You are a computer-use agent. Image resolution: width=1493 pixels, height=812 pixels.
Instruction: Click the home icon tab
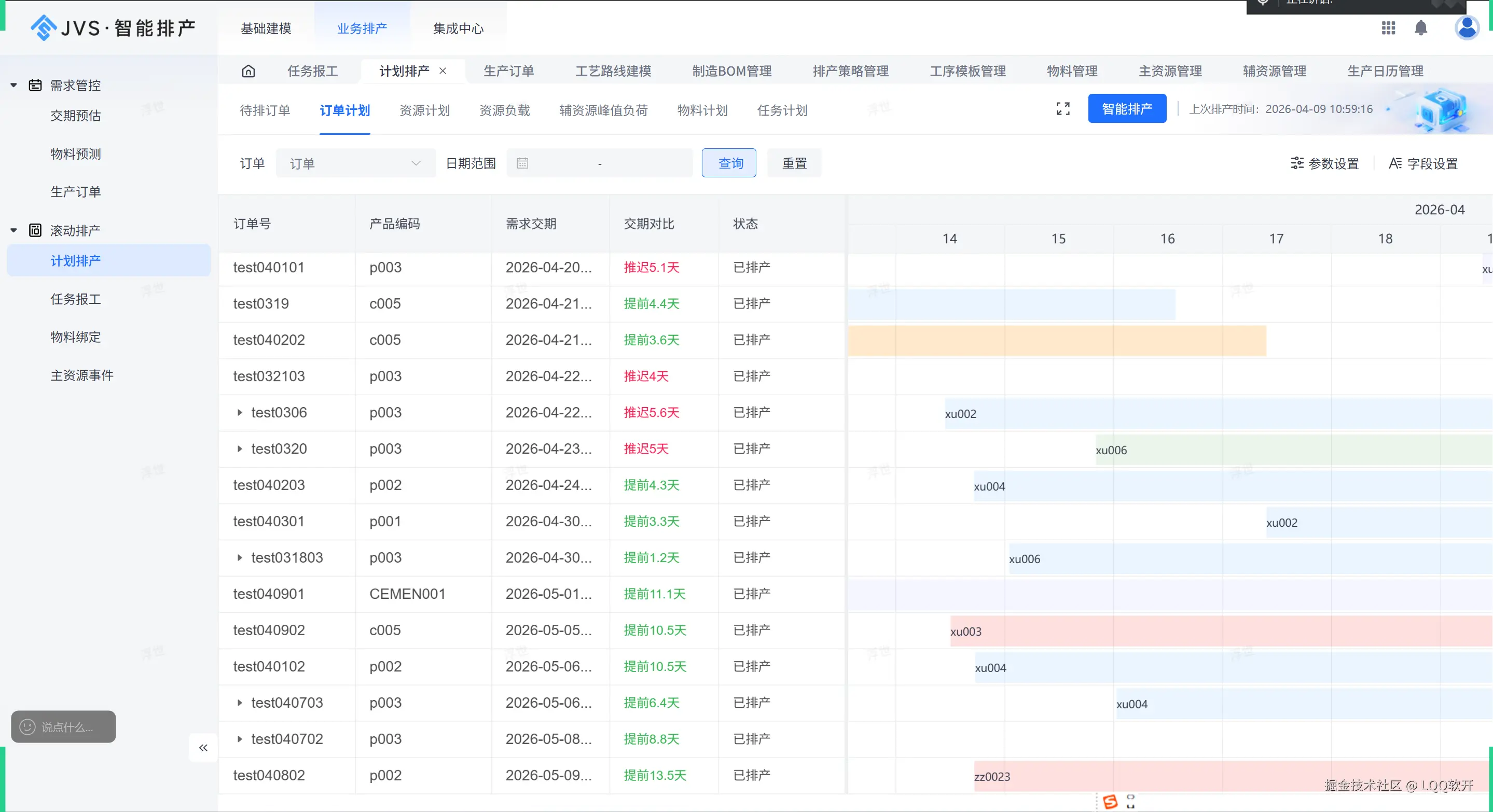point(248,71)
